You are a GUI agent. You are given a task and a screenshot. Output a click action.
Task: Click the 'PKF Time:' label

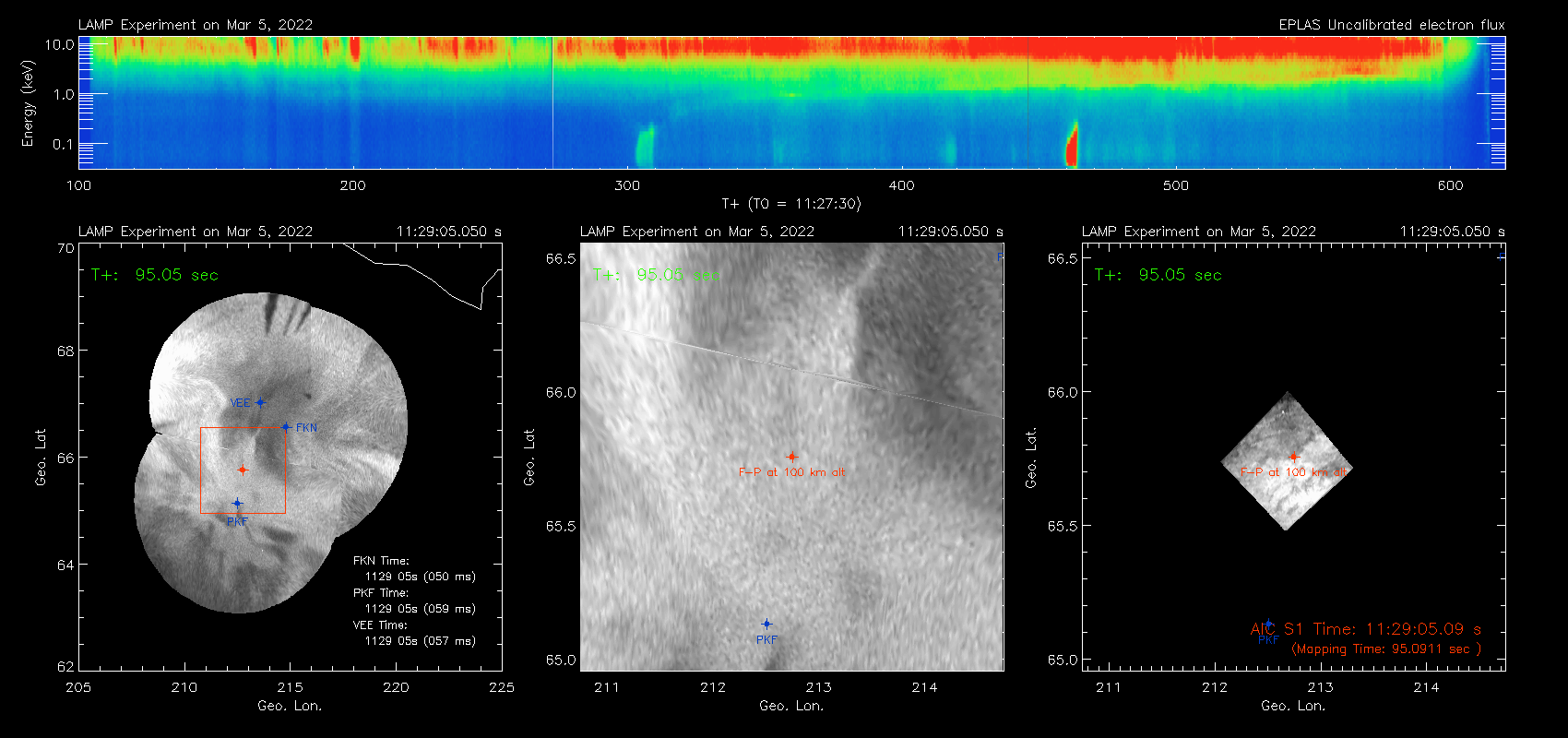[x=381, y=593]
